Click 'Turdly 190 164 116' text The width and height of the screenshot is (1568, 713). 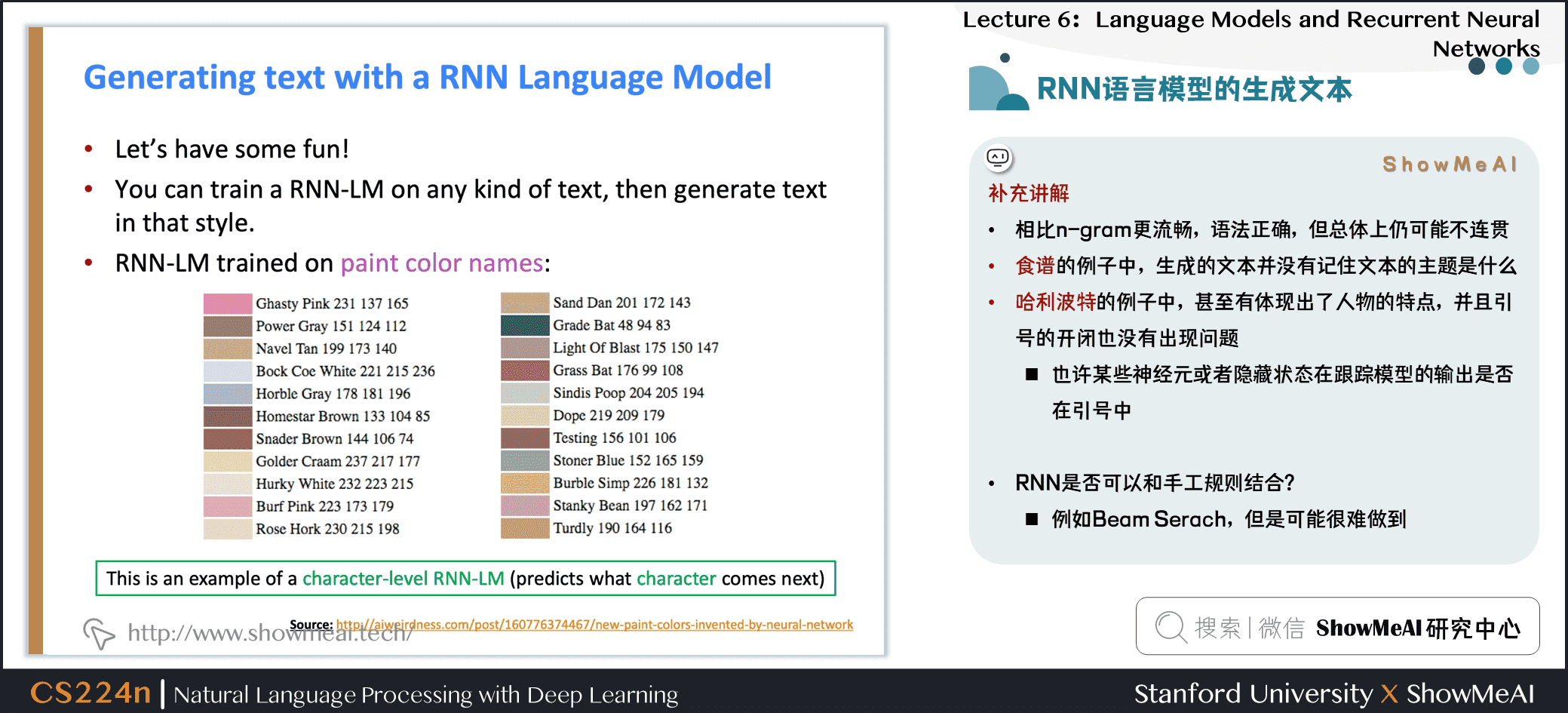coord(612,528)
